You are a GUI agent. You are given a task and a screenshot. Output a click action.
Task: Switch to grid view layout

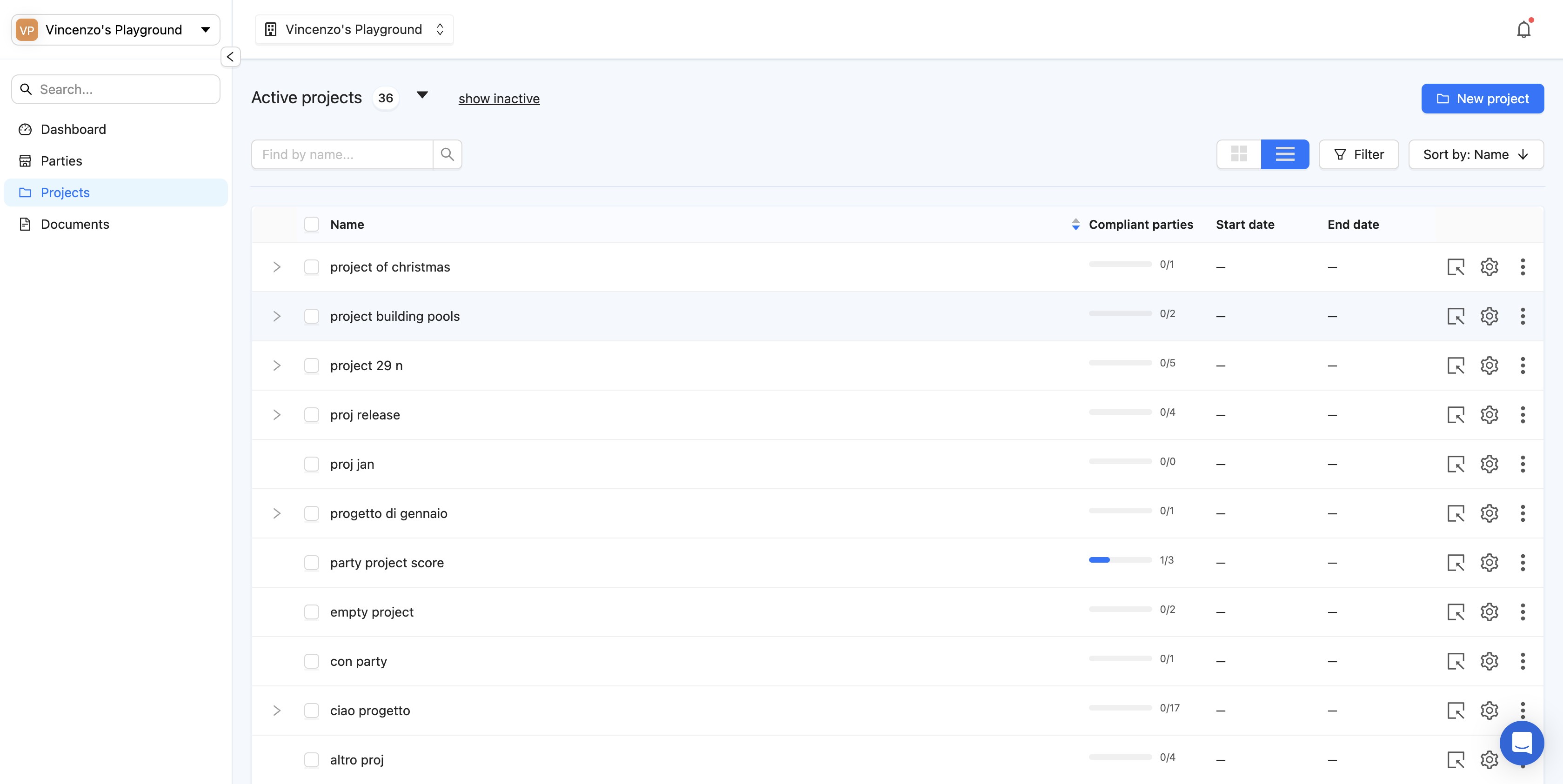tap(1238, 154)
